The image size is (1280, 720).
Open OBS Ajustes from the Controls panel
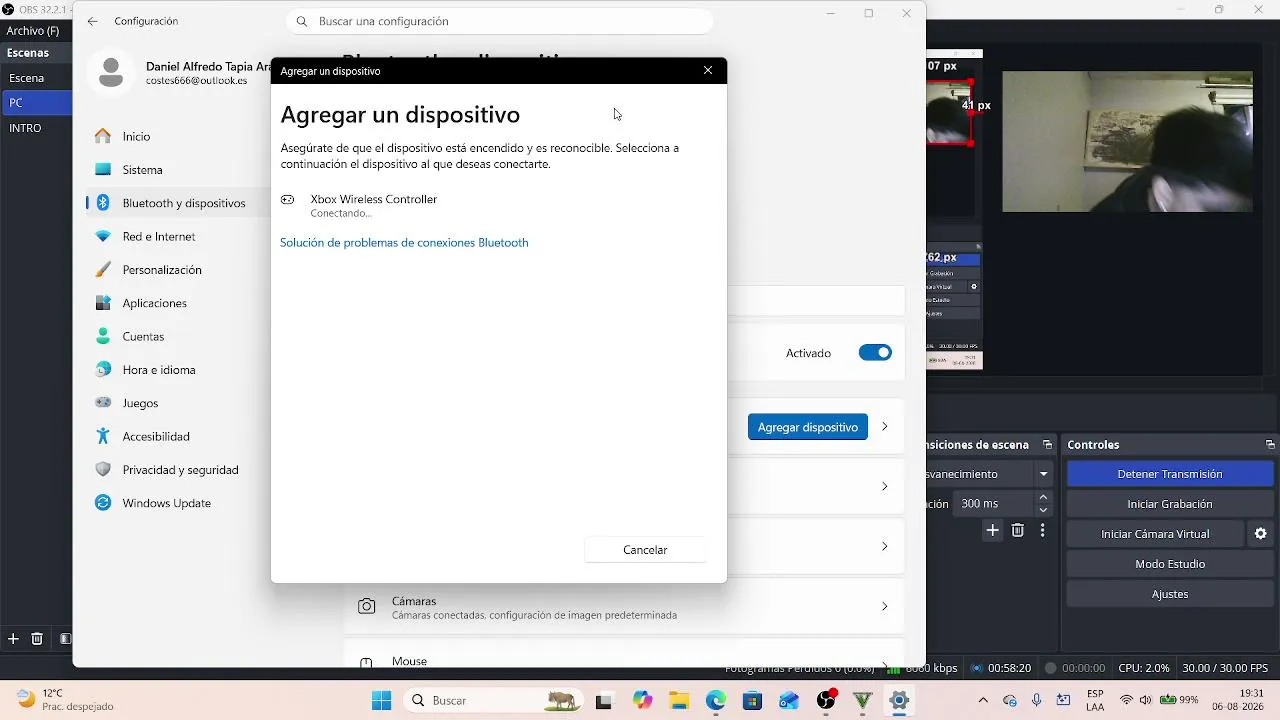[1170, 594]
